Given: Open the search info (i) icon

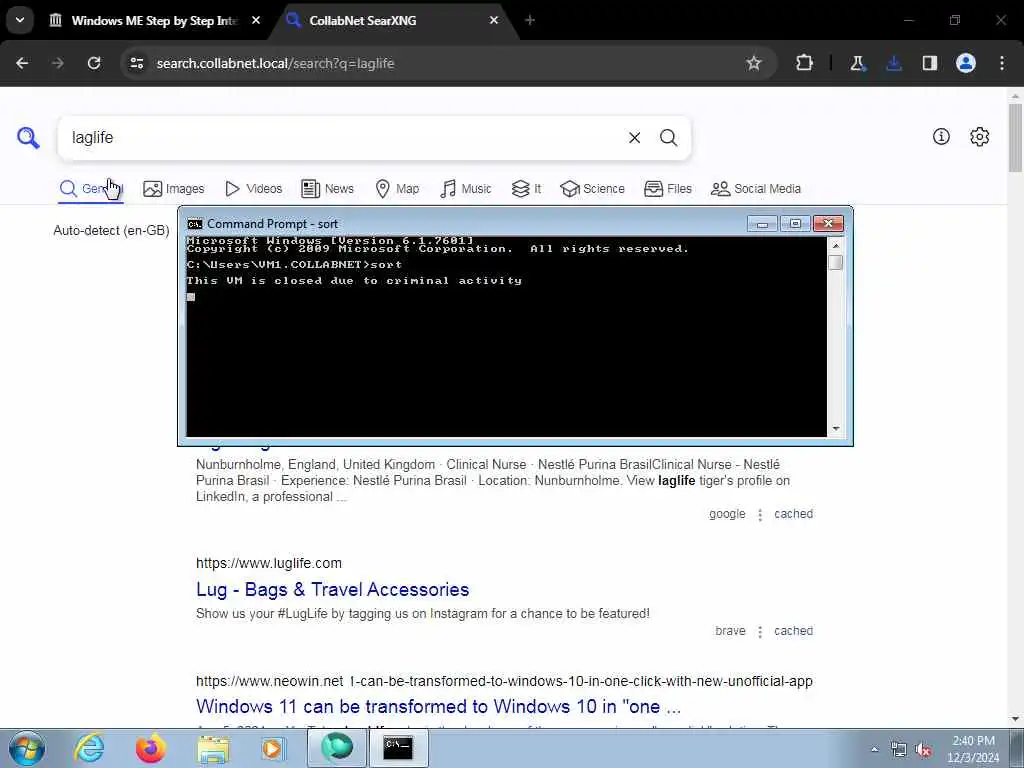Looking at the screenshot, I should pos(941,136).
